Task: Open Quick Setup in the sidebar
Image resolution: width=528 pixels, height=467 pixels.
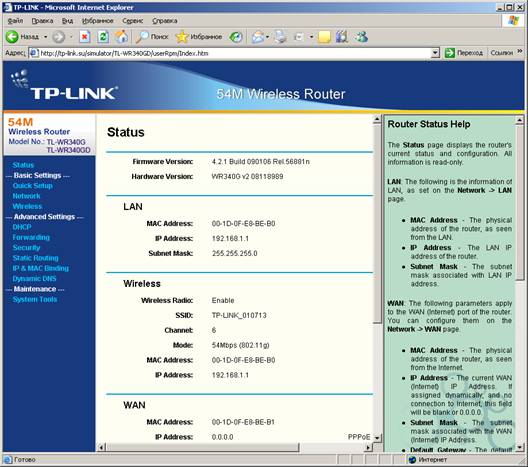Action: point(33,186)
